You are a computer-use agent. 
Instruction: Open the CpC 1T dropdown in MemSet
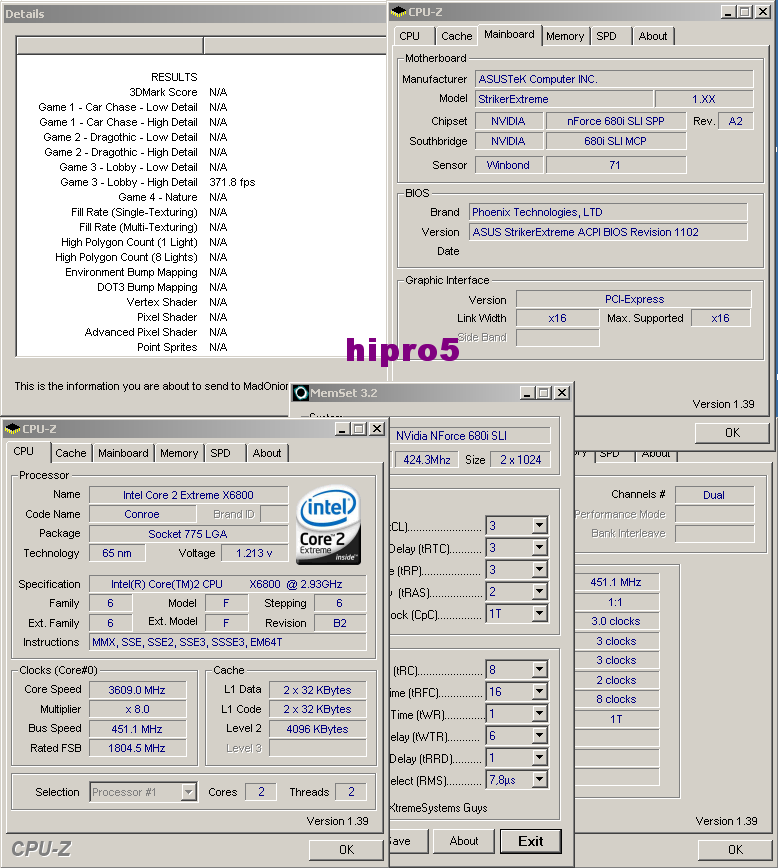tap(539, 613)
